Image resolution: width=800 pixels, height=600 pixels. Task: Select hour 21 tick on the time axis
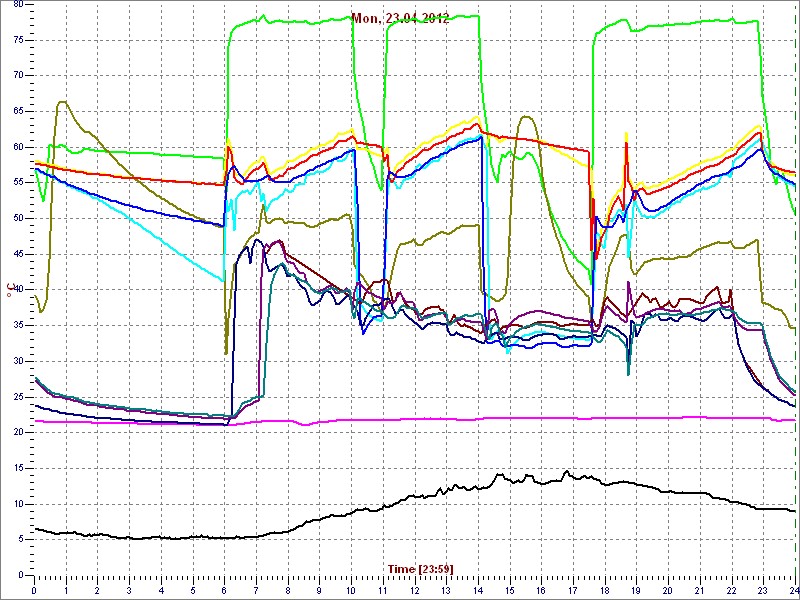pos(700,590)
